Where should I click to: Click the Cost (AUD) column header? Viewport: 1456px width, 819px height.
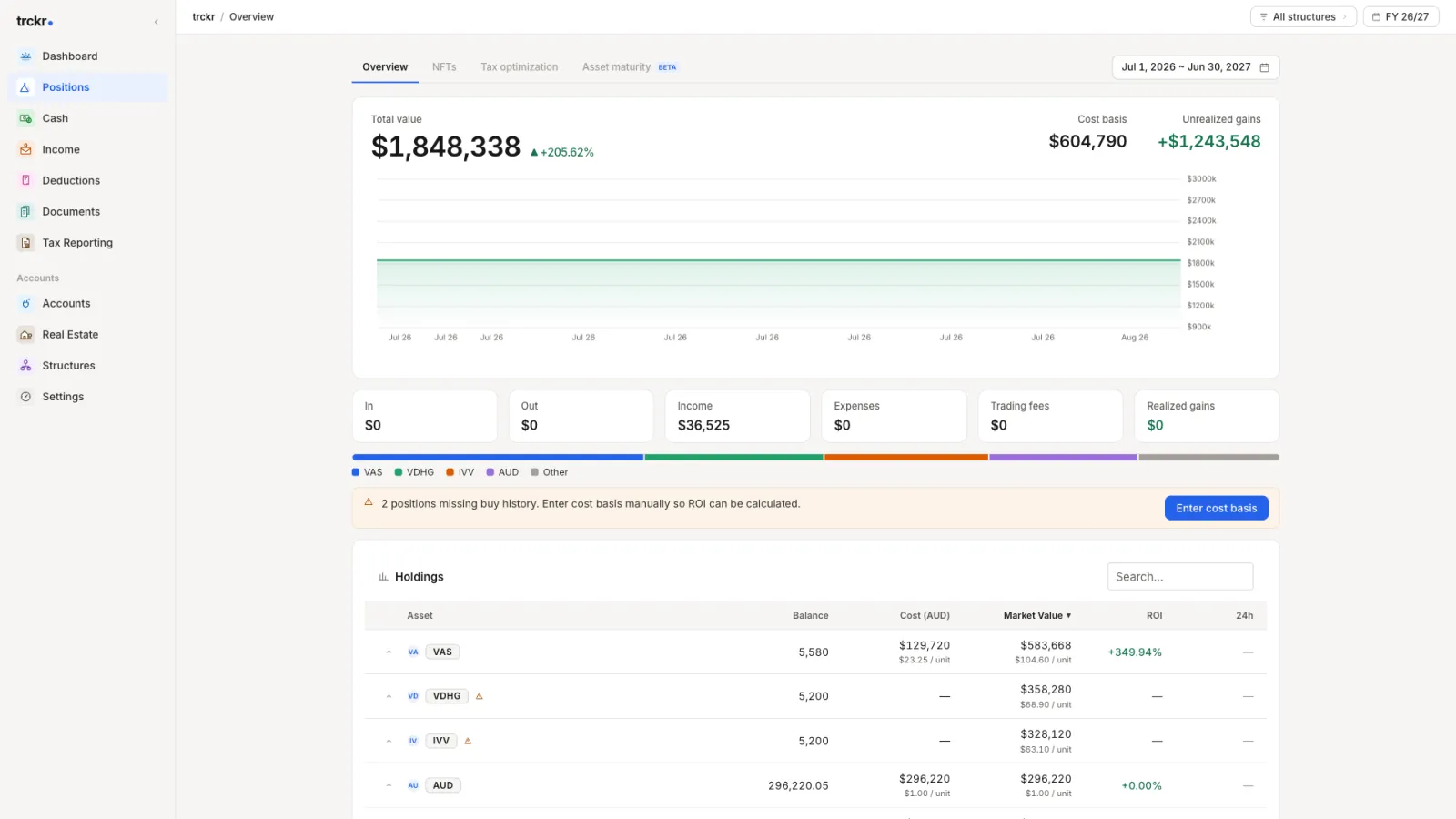(925, 616)
